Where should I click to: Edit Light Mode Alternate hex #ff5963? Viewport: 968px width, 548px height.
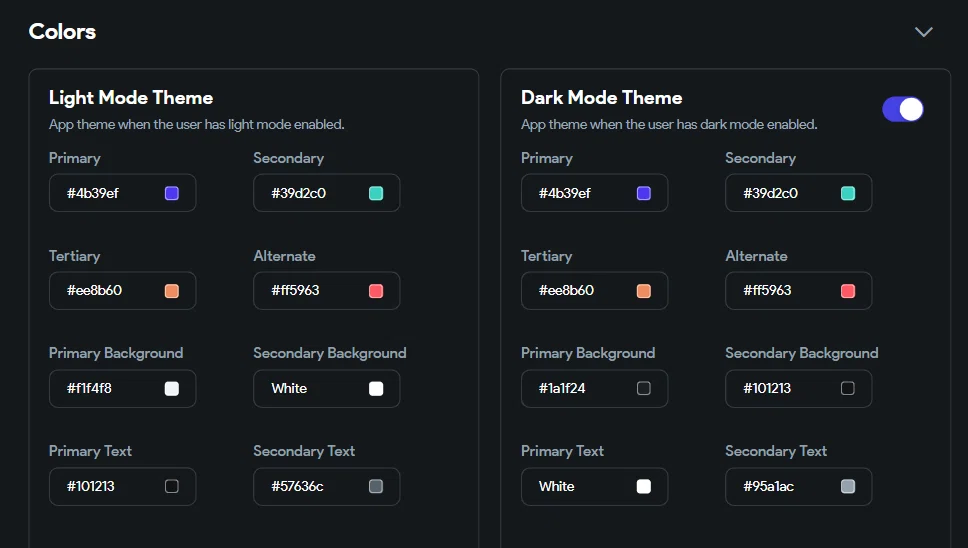[327, 291]
